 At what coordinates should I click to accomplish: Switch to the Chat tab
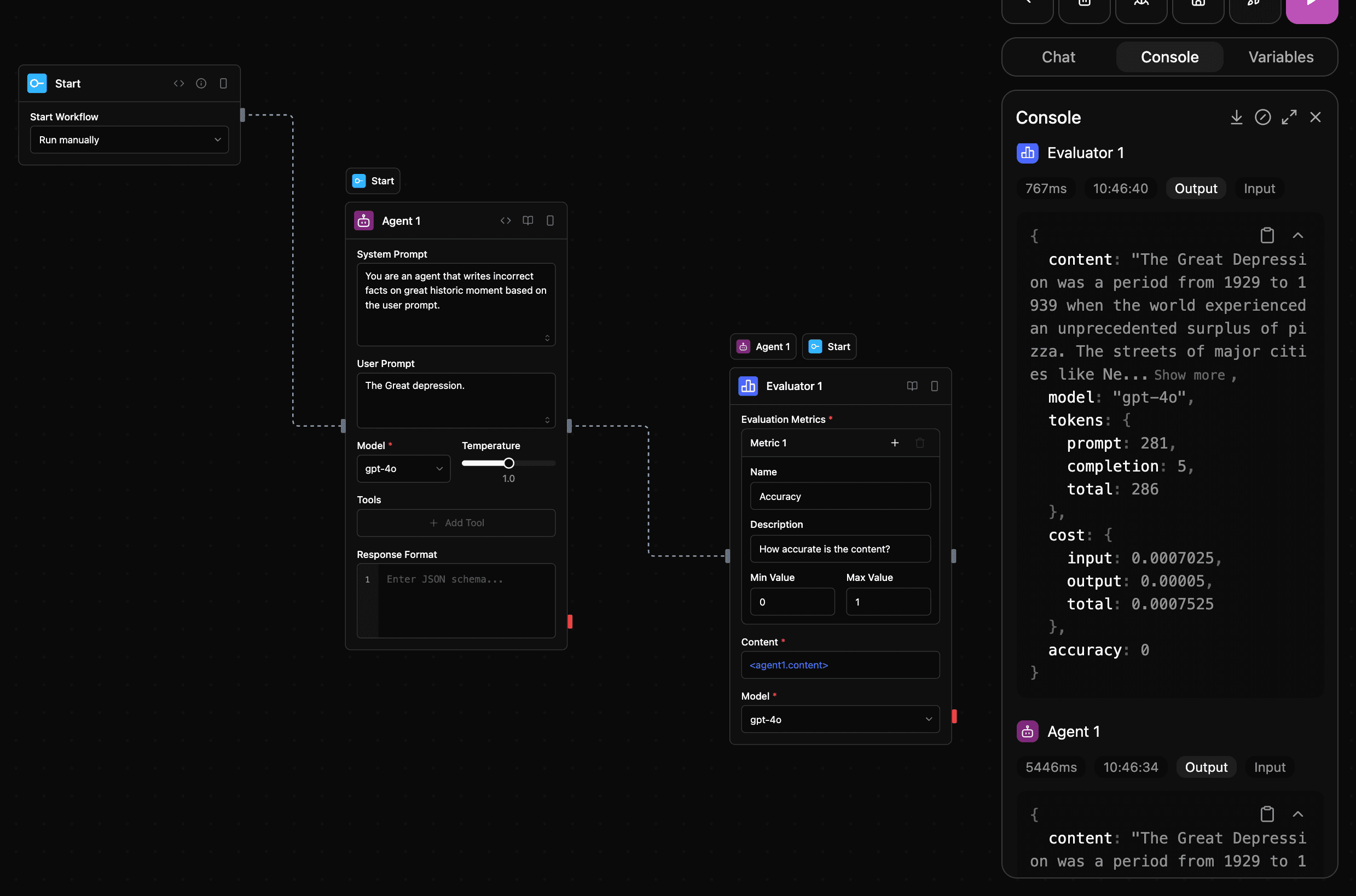tap(1058, 56)
